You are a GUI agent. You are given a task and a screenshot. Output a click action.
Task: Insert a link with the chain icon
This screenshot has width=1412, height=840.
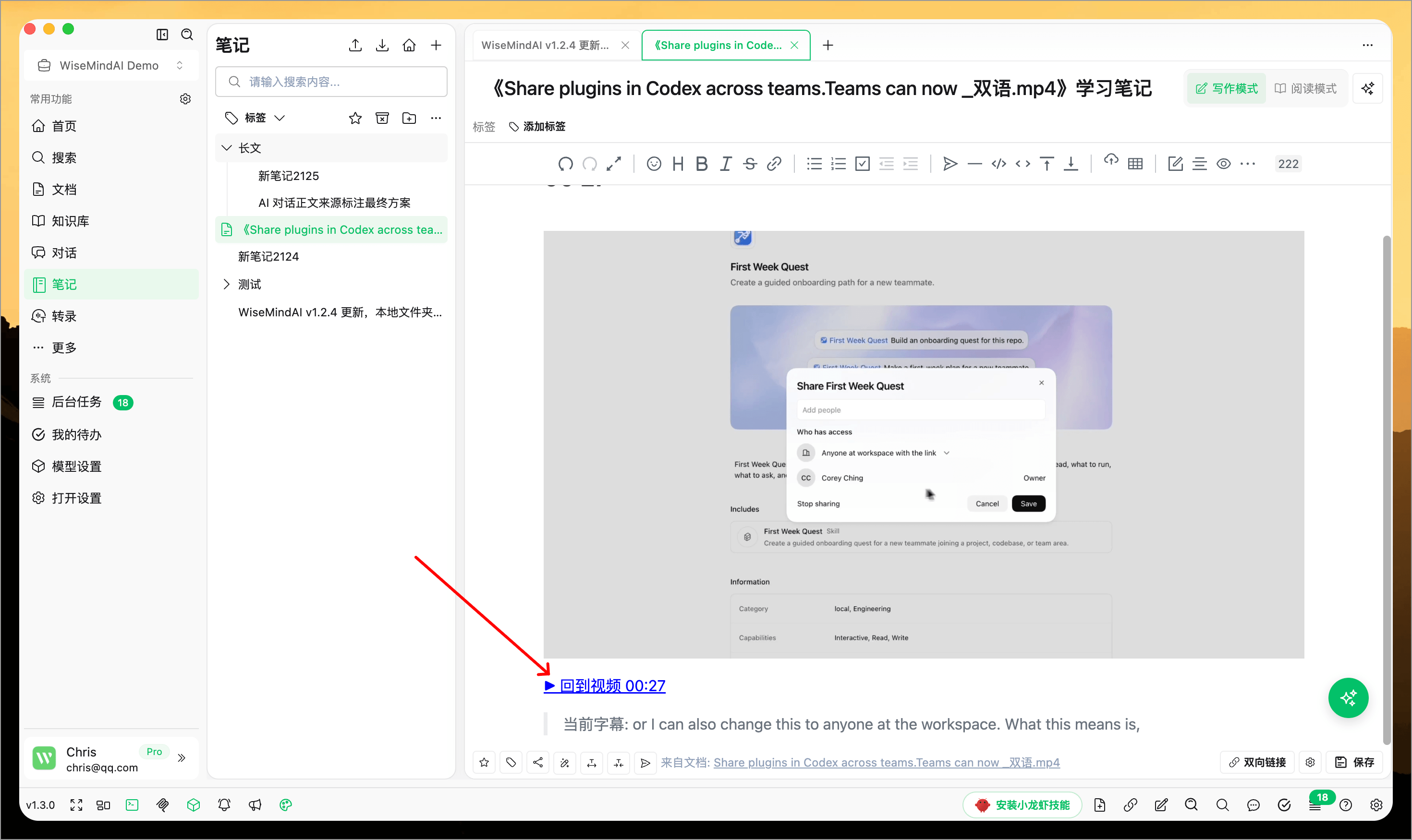click(774, 164)
